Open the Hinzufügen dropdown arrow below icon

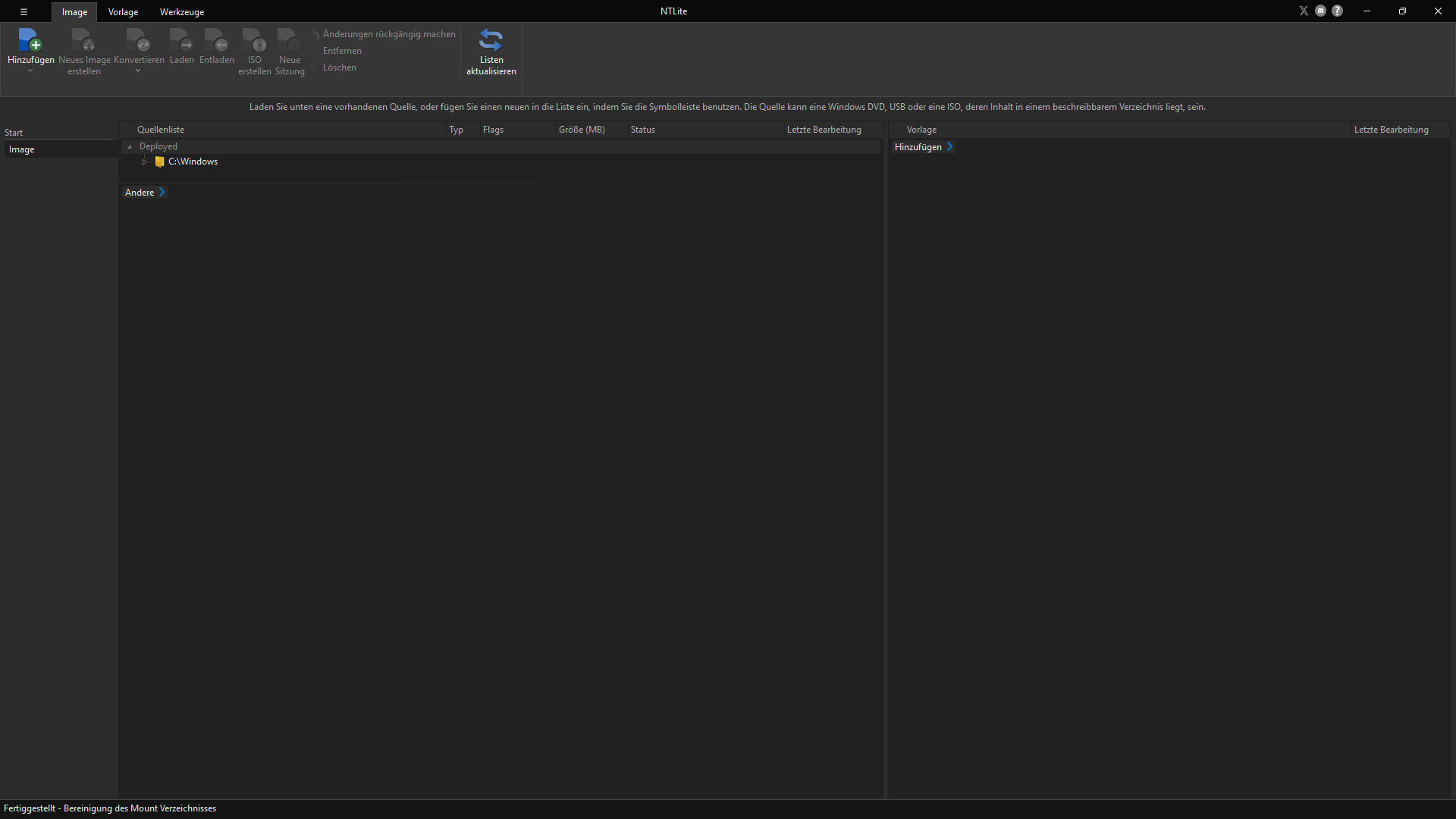(30, 71)
